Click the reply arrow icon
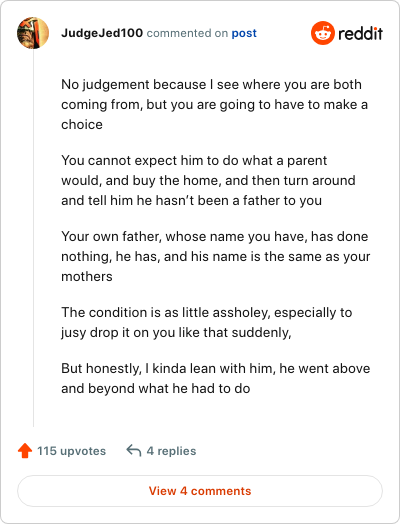 click(x=134, y=450)
